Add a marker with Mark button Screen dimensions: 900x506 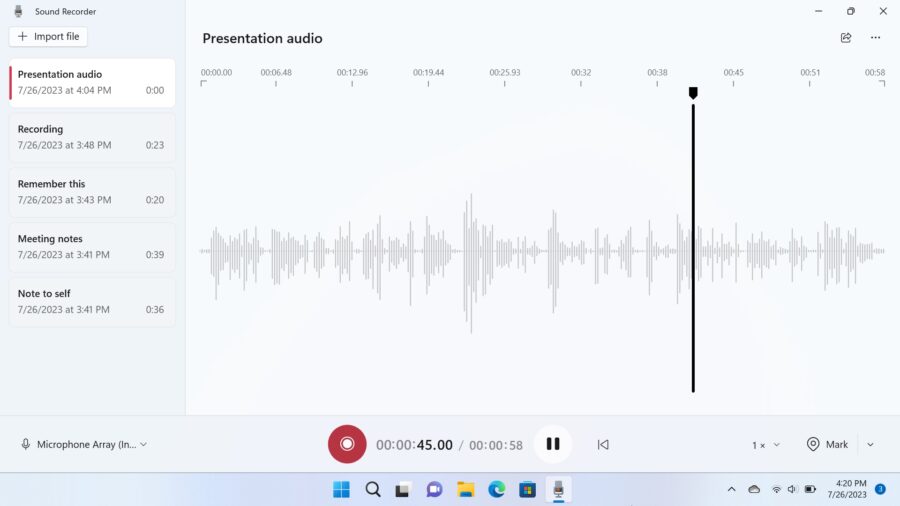point(827,445)
